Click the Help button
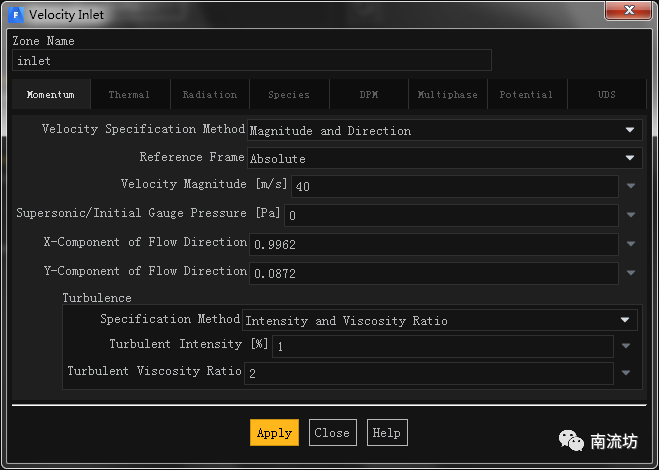This screenshot has width=659, height=470. tap(386, 433)
